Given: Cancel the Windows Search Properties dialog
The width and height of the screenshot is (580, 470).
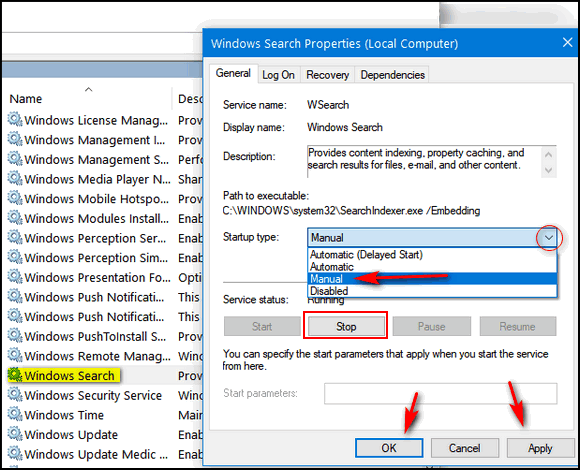Looking at the screenshot, I should pyautogui.click(x=465, y=448).
